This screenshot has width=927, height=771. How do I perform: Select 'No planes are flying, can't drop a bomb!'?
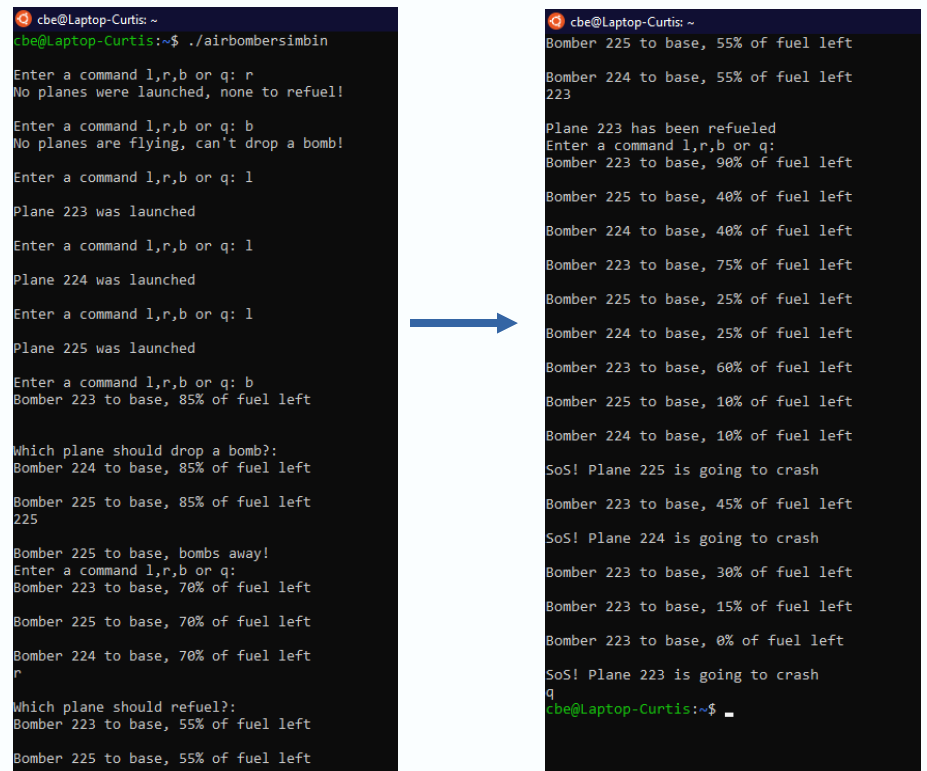click(x=178, y=144)
